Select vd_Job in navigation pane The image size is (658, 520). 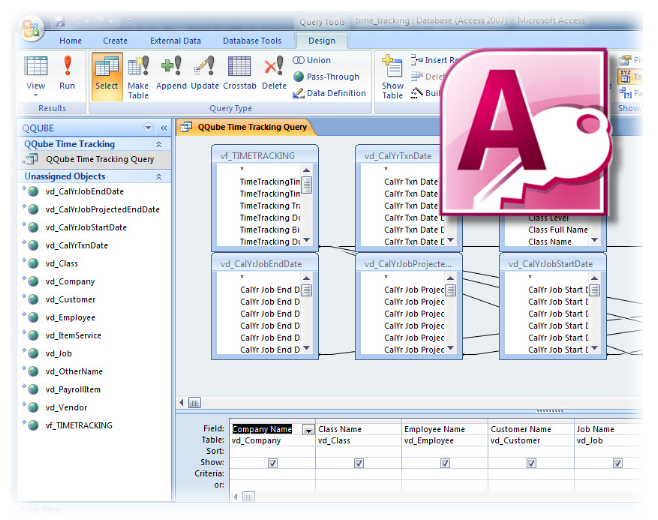coord(59,354)
